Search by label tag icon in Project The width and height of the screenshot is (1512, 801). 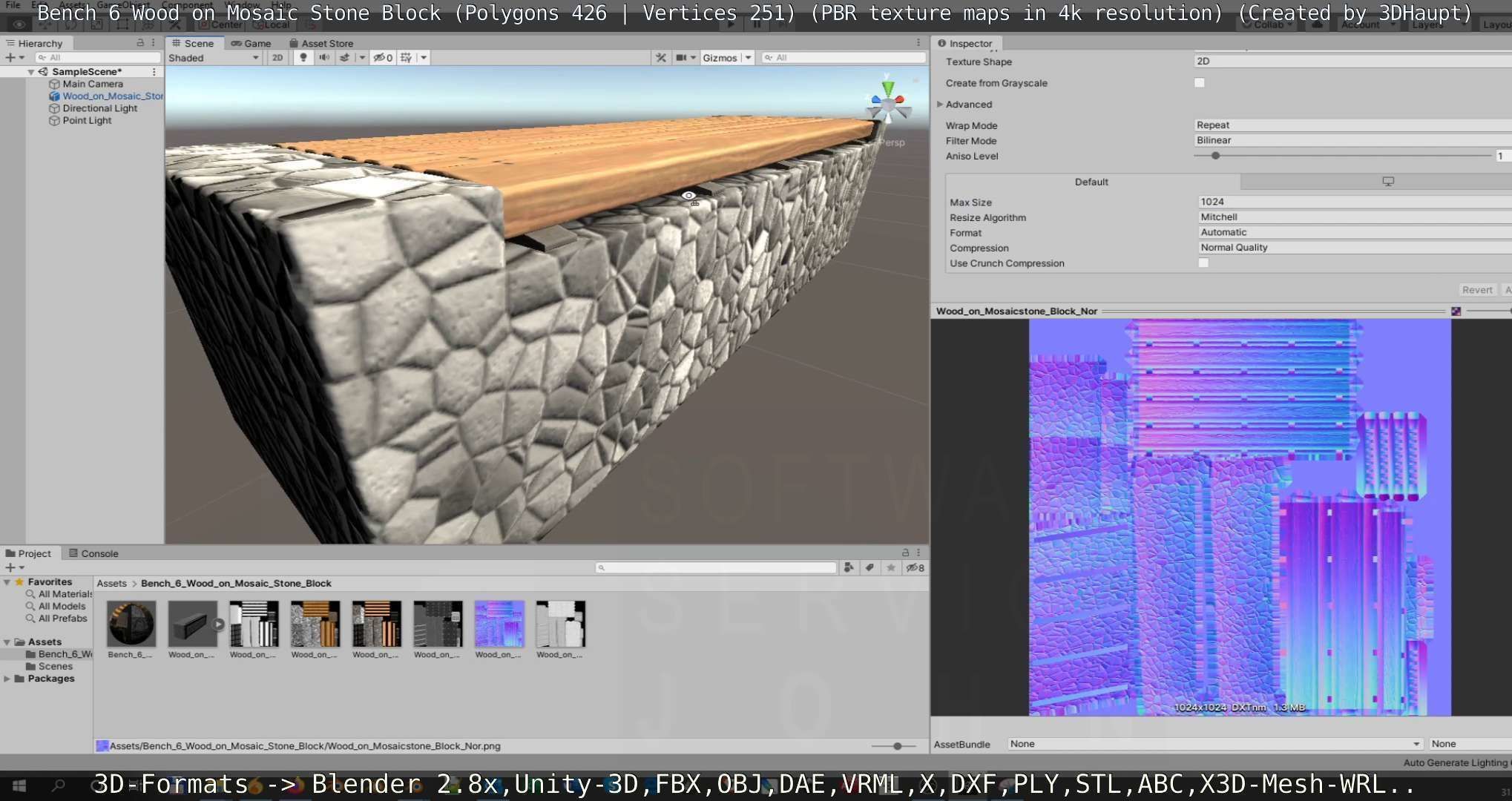pos(870,567)
